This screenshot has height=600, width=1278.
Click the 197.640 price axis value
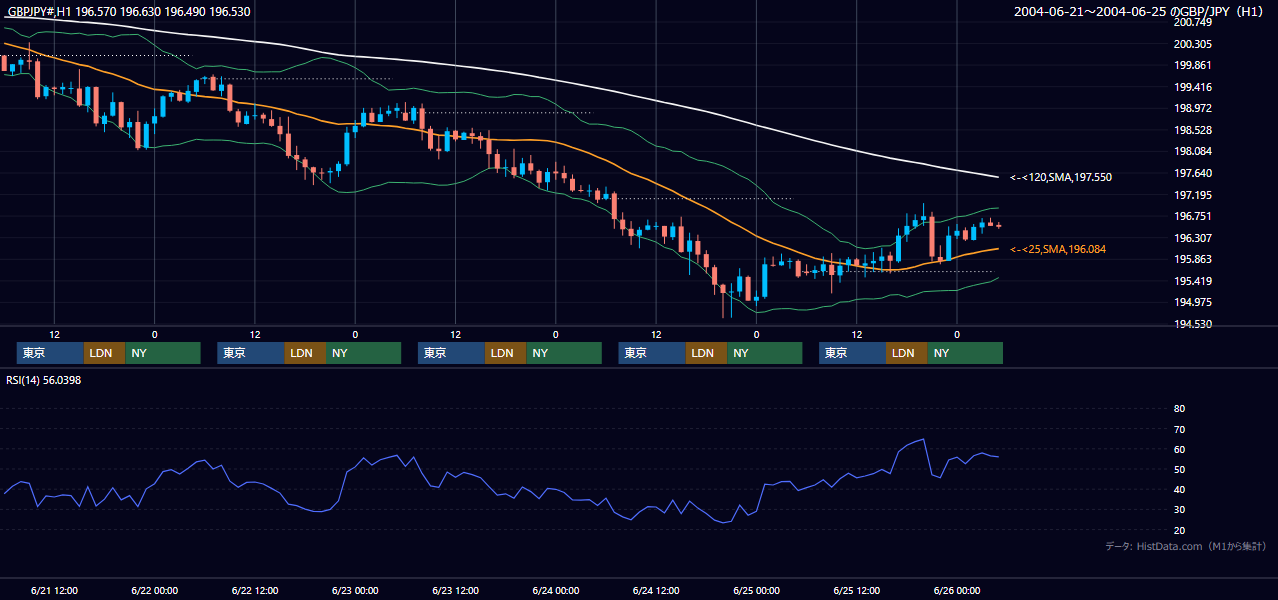tap(1193, 173)
